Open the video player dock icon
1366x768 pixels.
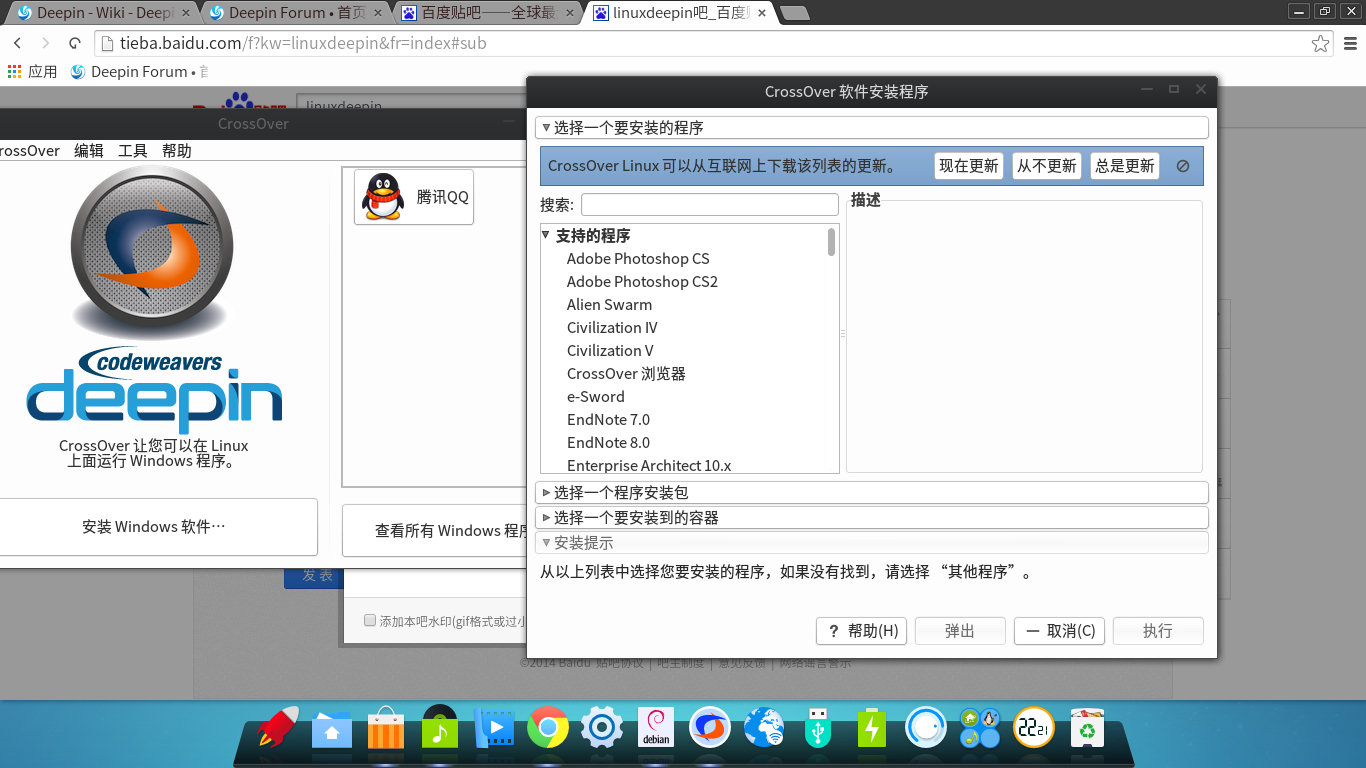point(494,728)
